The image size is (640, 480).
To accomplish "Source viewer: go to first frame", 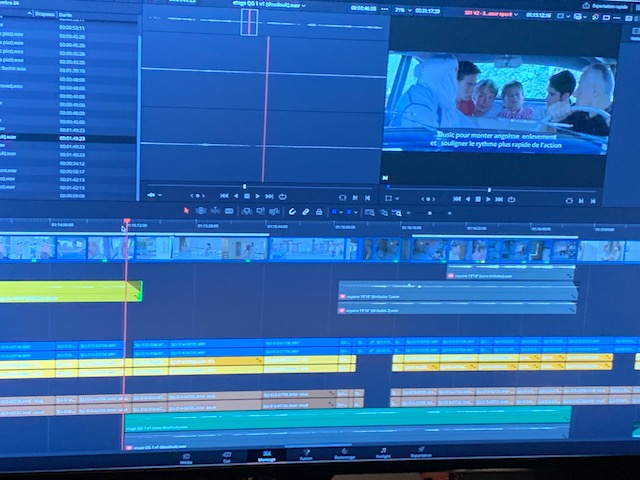I will [224, 196].
